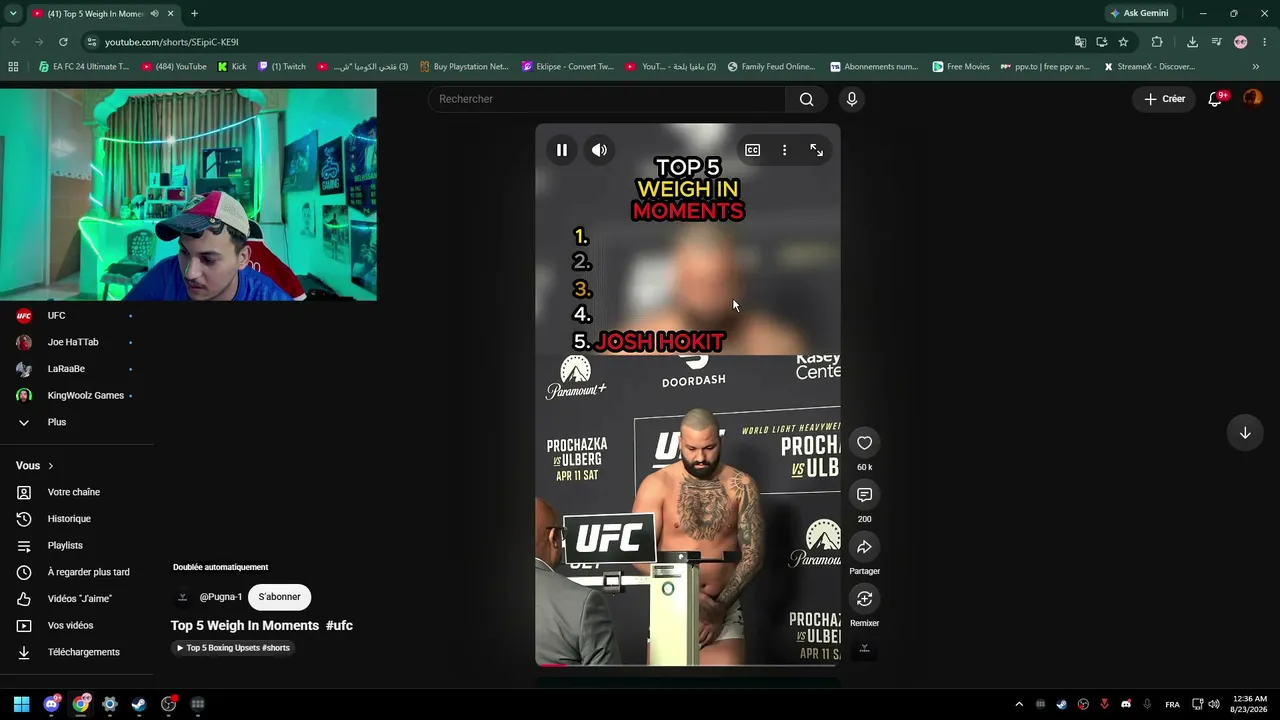Screen dimensions: 1280x720
Task: Open the Family Feud Online bookmark
Action: pos(771,67)
